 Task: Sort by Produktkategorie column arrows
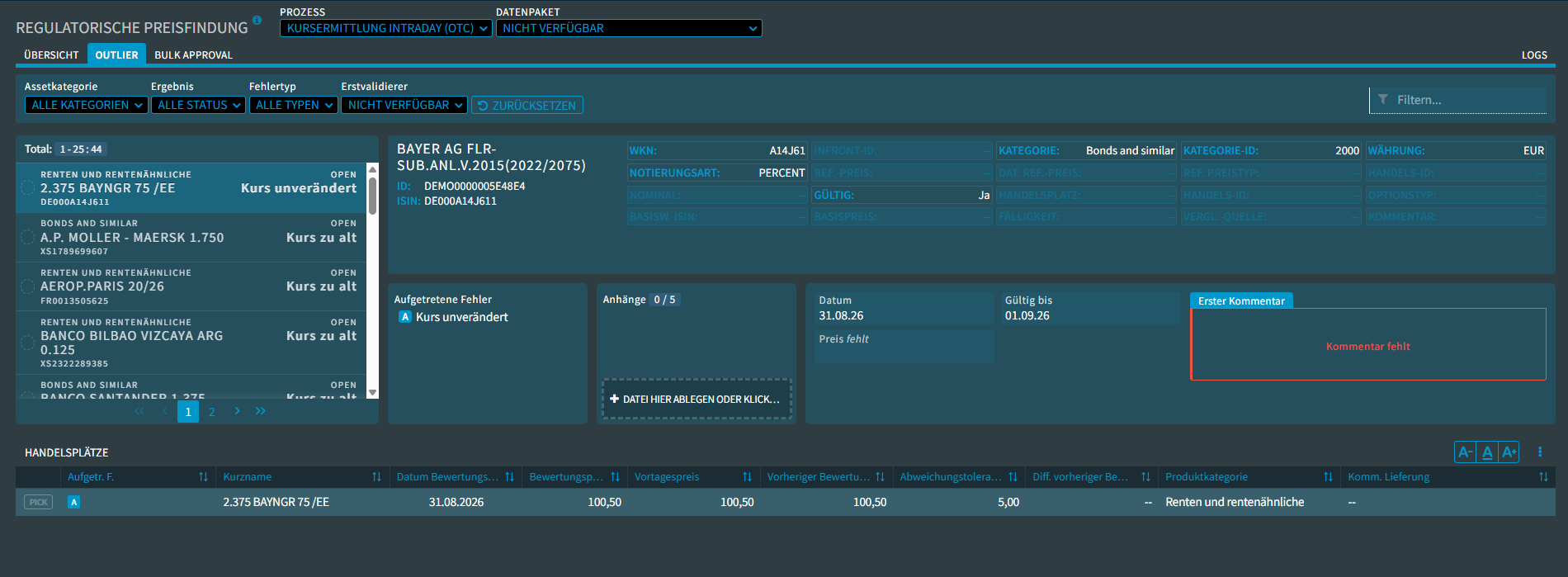coord(1328,477)
